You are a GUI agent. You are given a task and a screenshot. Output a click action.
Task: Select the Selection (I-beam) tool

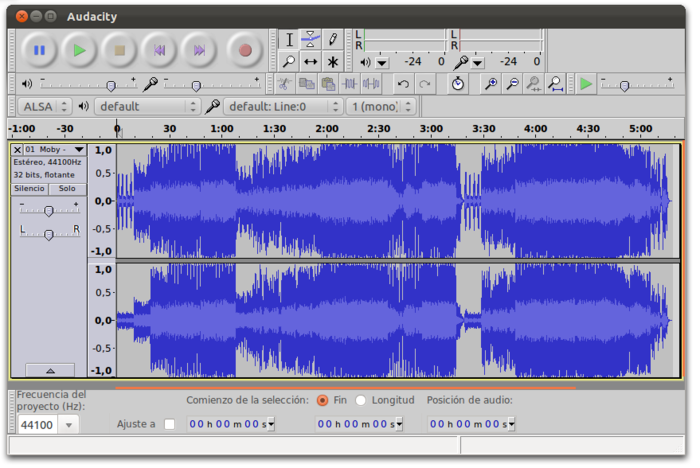tap(290, 40)
